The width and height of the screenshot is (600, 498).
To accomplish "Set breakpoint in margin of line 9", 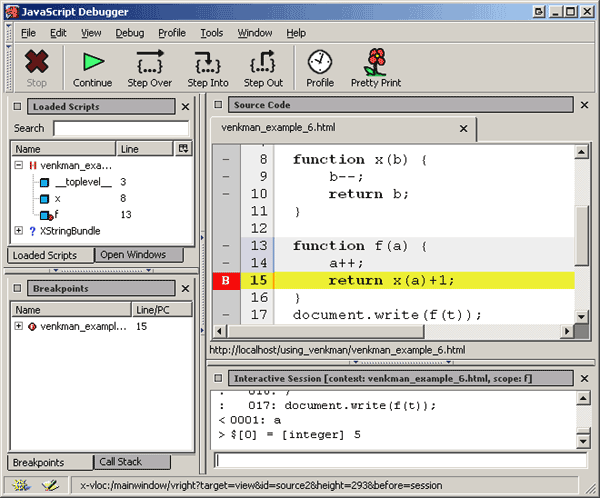I will pos(226,176).
